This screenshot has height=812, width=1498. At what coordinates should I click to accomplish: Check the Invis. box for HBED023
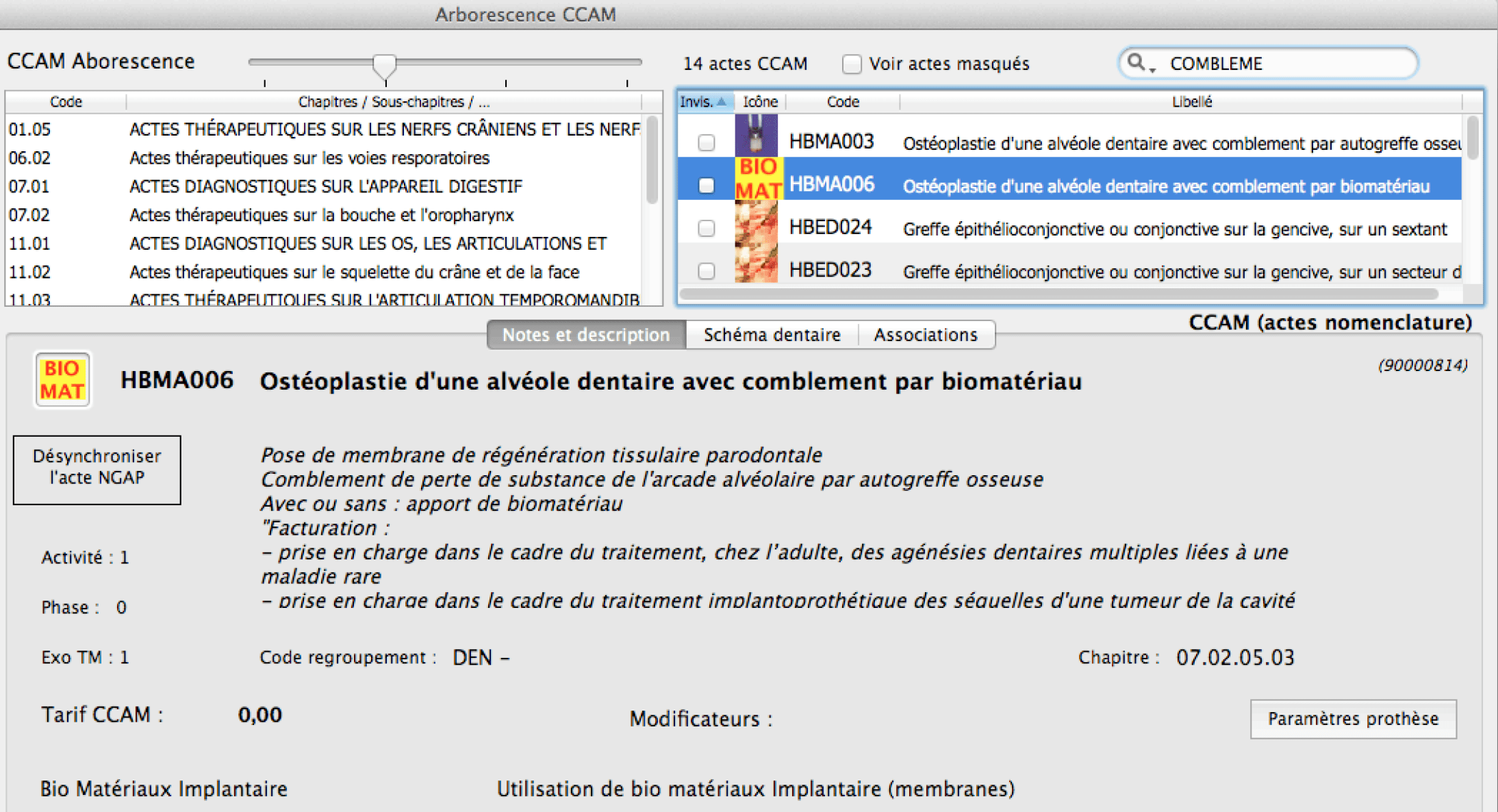(x=706, y=271)
